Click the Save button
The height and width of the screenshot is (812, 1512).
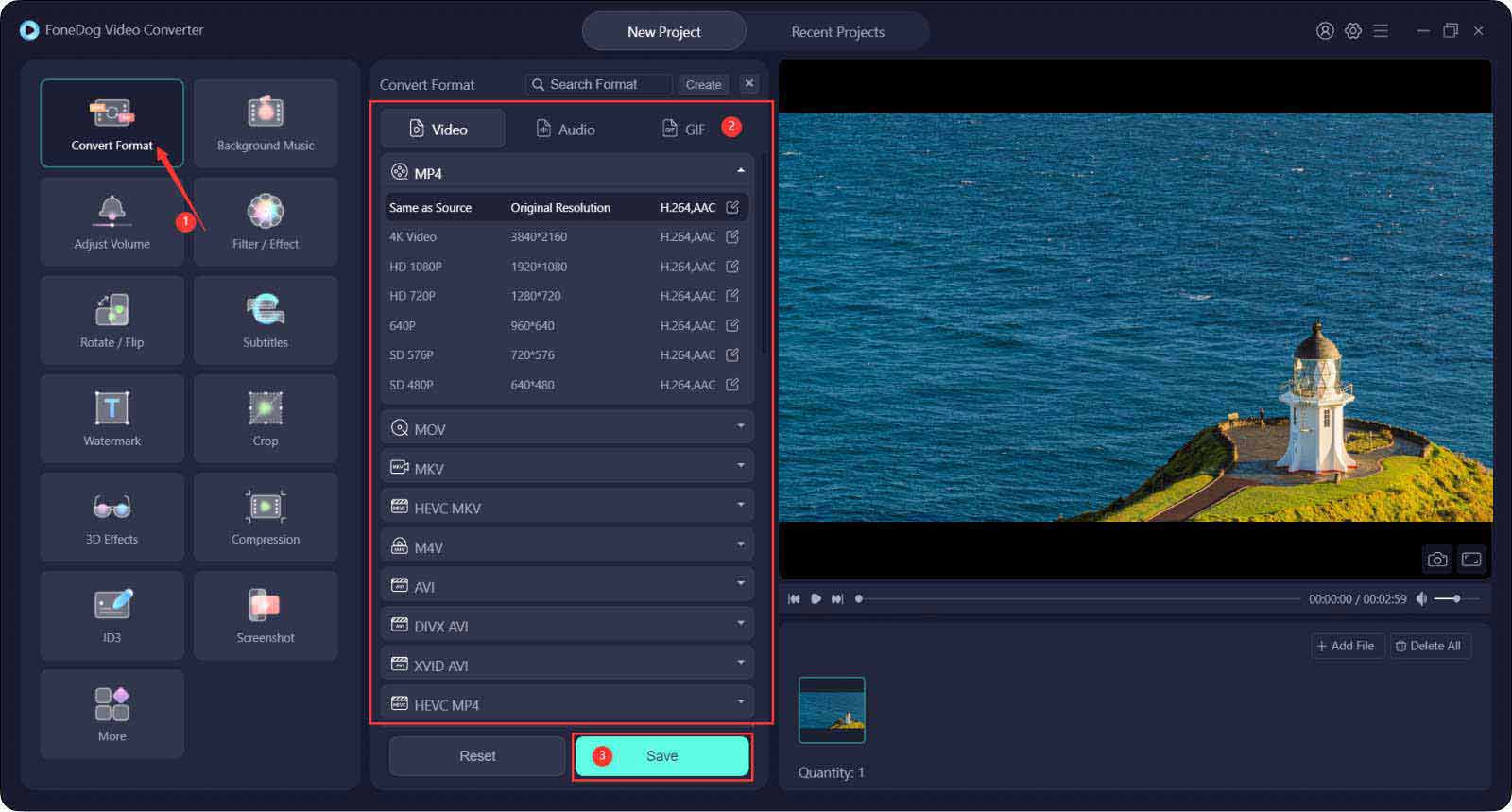[661, 756]
